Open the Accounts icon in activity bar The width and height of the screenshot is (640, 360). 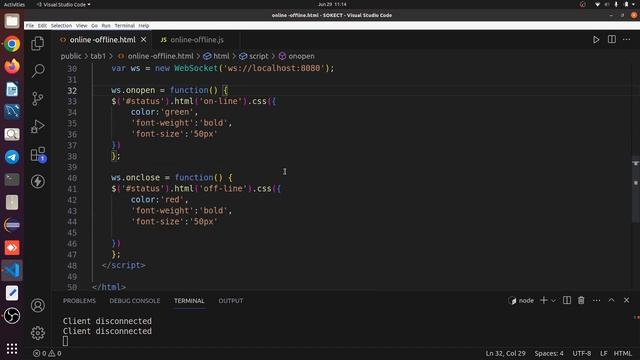point(38,305)
